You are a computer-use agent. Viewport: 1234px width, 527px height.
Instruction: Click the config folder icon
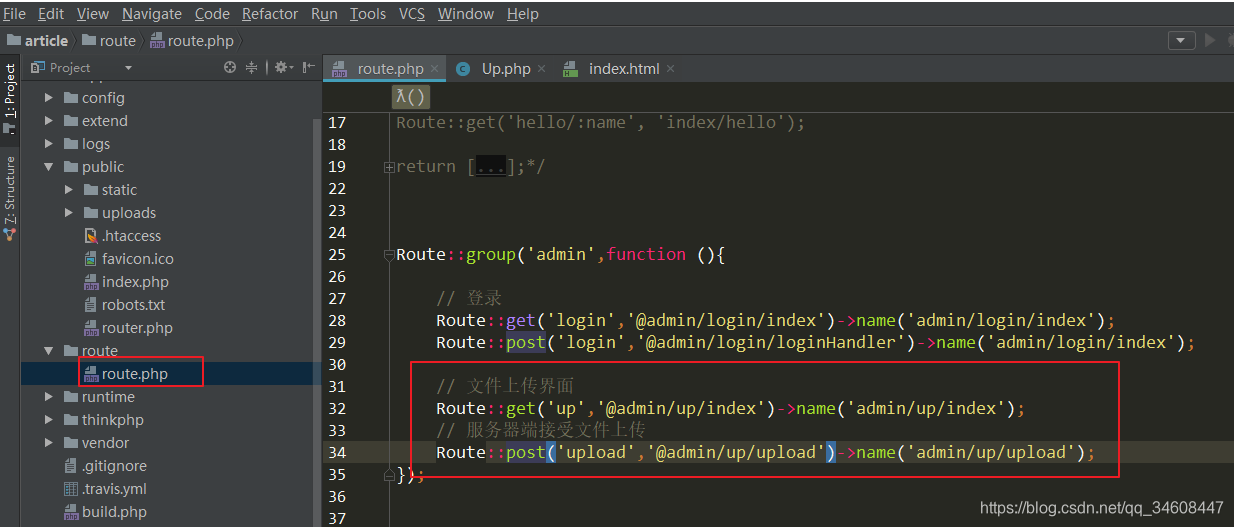[70, 98]
